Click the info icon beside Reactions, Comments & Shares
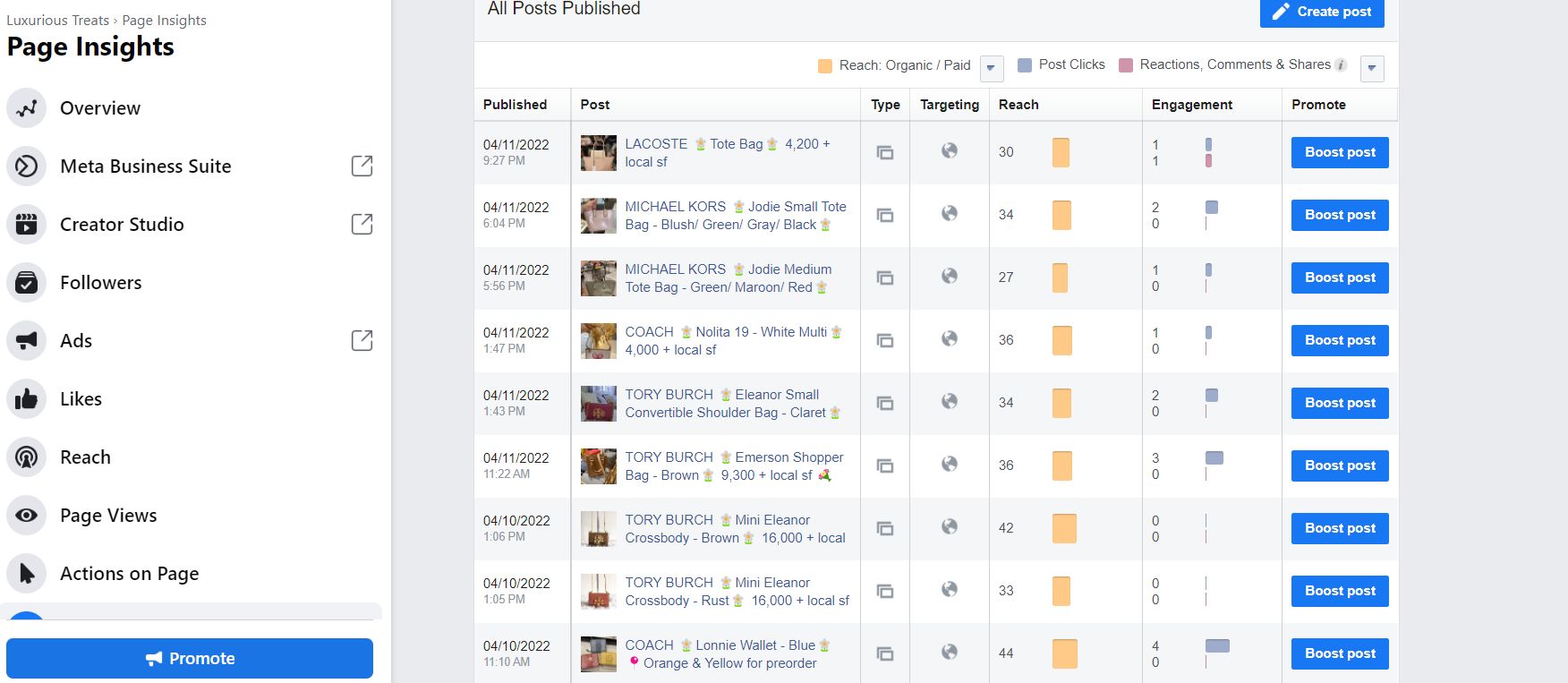 pyautogui.click(x=1341, y=64)
